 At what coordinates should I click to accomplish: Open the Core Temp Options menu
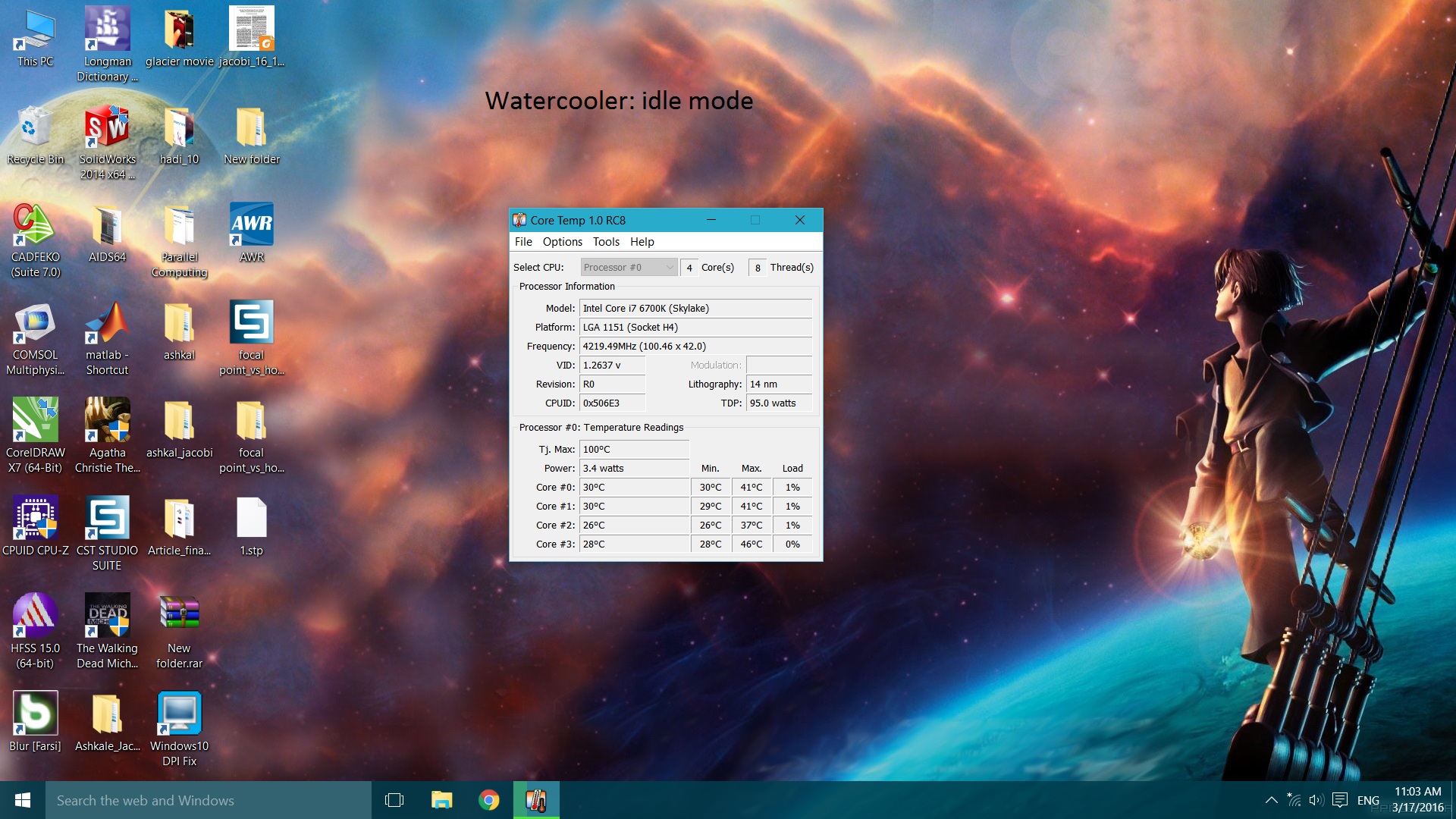click(562, 242)
